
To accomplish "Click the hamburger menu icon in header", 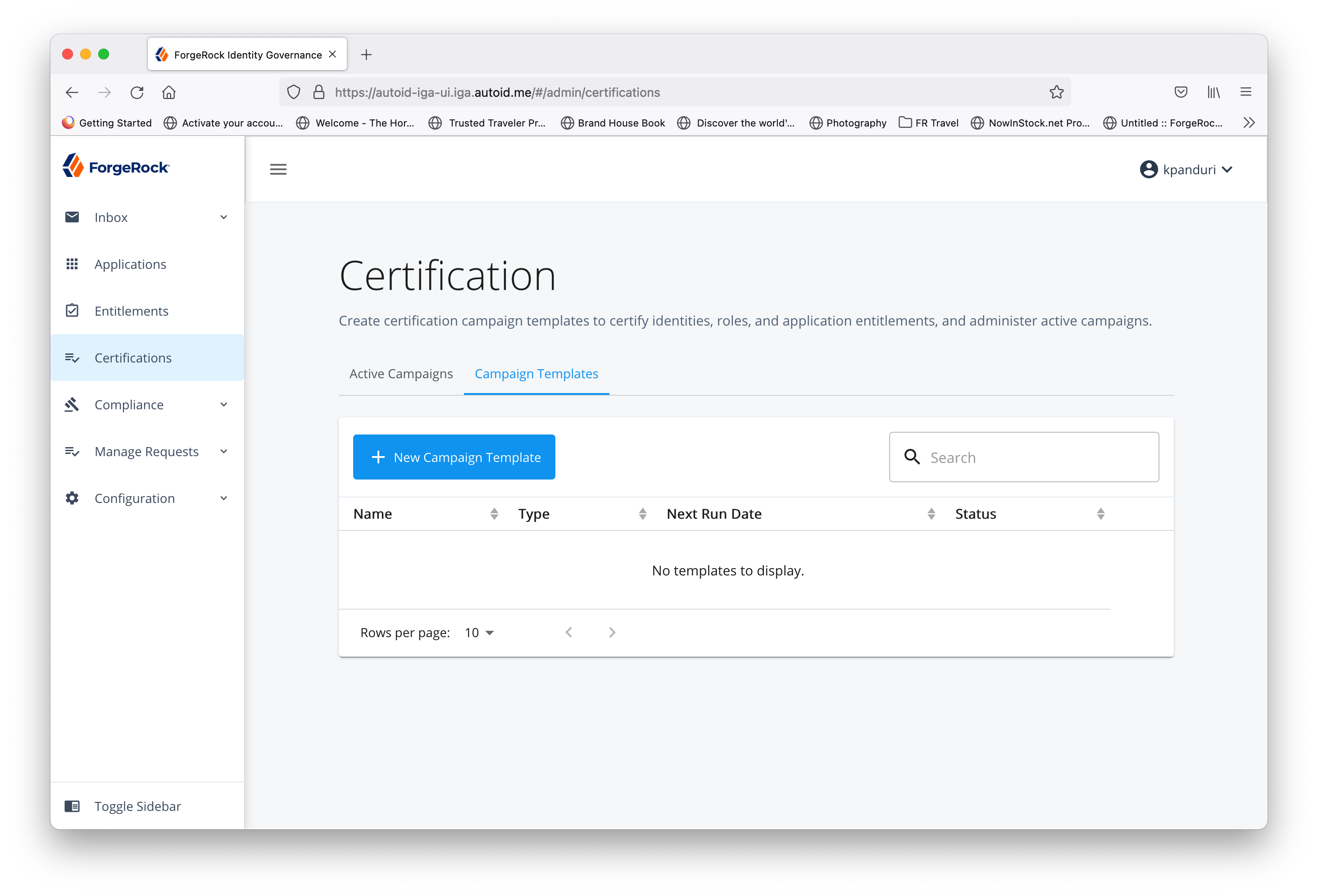I will (x=278, y=169).
